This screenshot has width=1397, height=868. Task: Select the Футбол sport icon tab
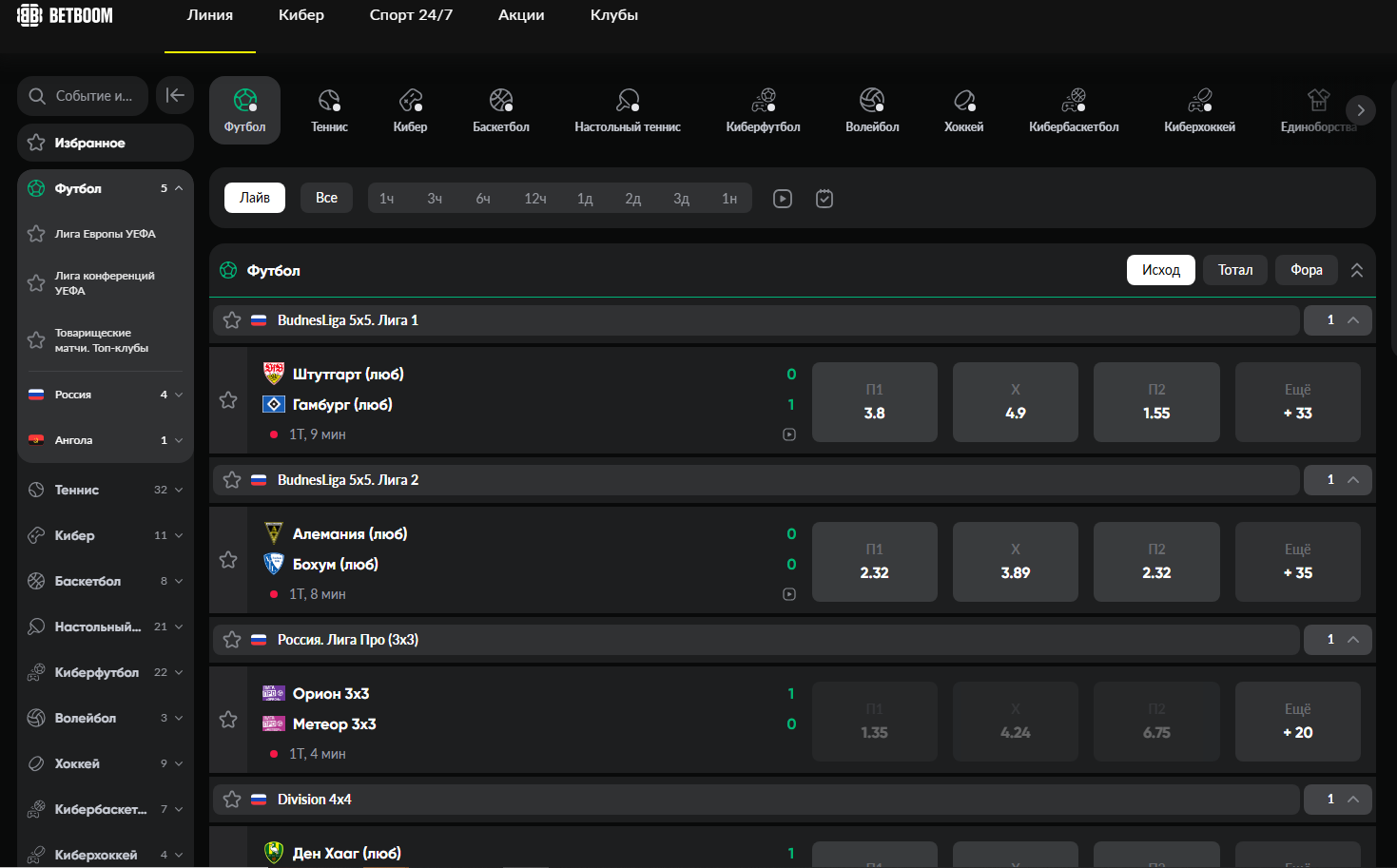click(244, 110)
